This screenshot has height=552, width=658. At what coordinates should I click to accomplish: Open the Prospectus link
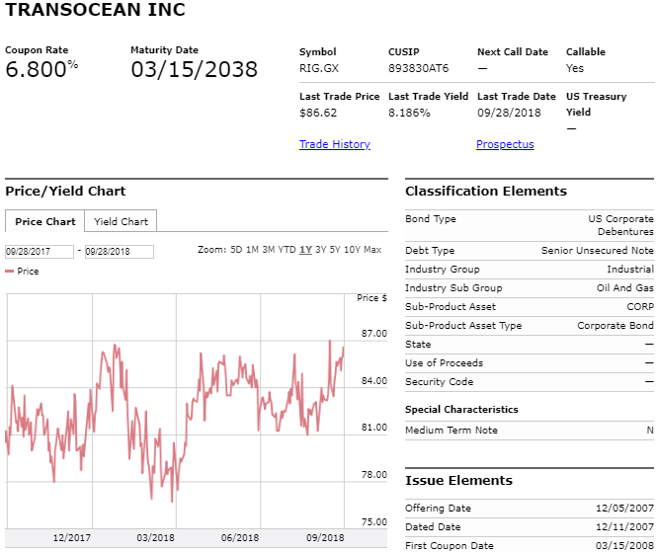click(x=505, y=144)
